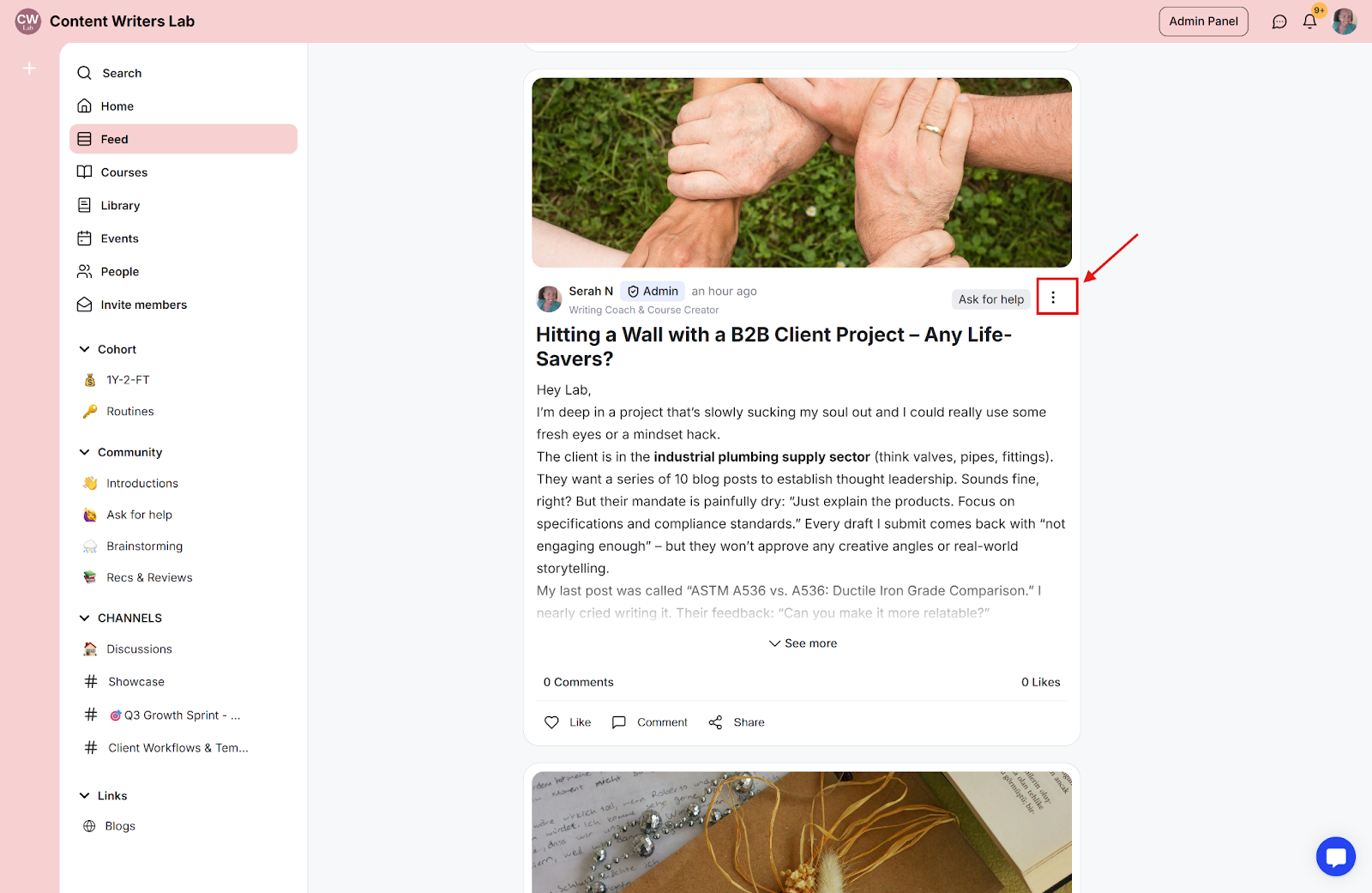The height and width of the screenshot is (893, 1372).
Task: Click the Share icon on the post
Action: 715,722
